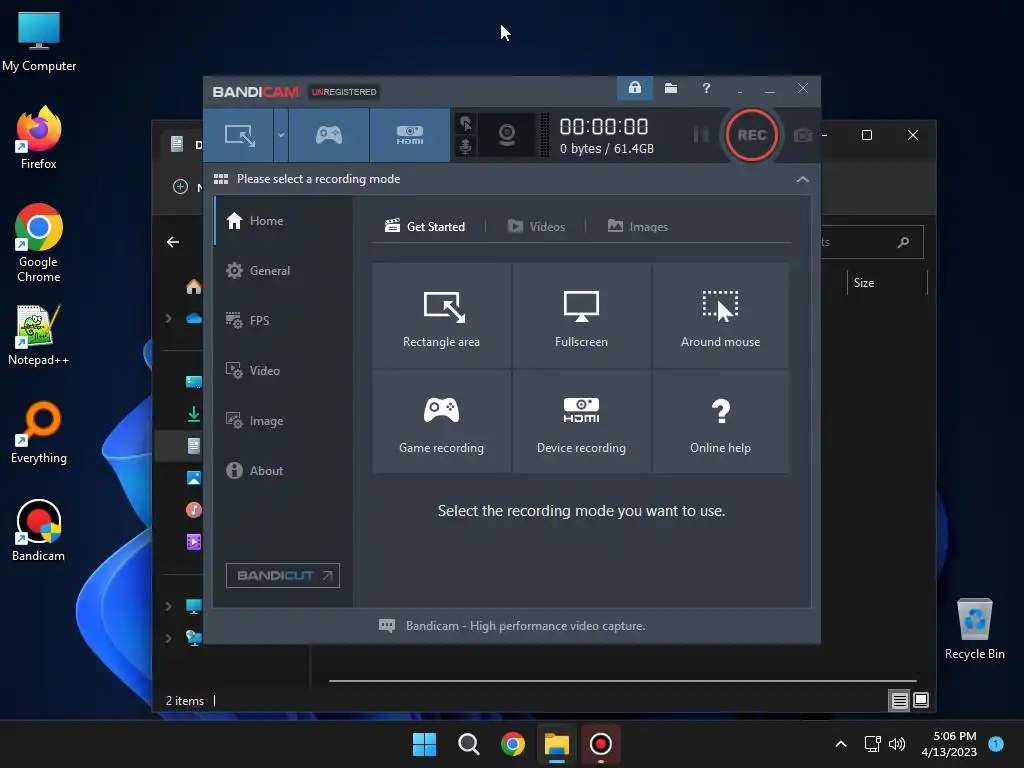Choose the Fullscreen recording tile

click(581, 316)
